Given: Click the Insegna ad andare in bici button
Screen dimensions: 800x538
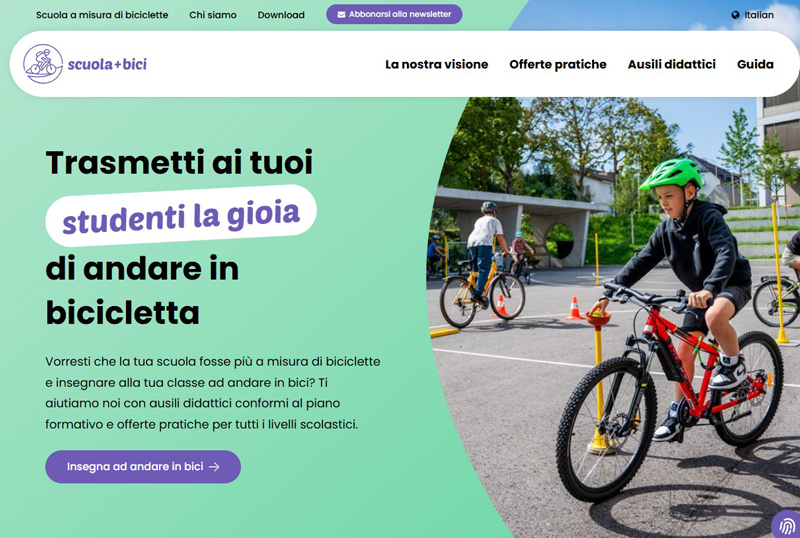Looking at the screenshot, I should coord(143,467).
